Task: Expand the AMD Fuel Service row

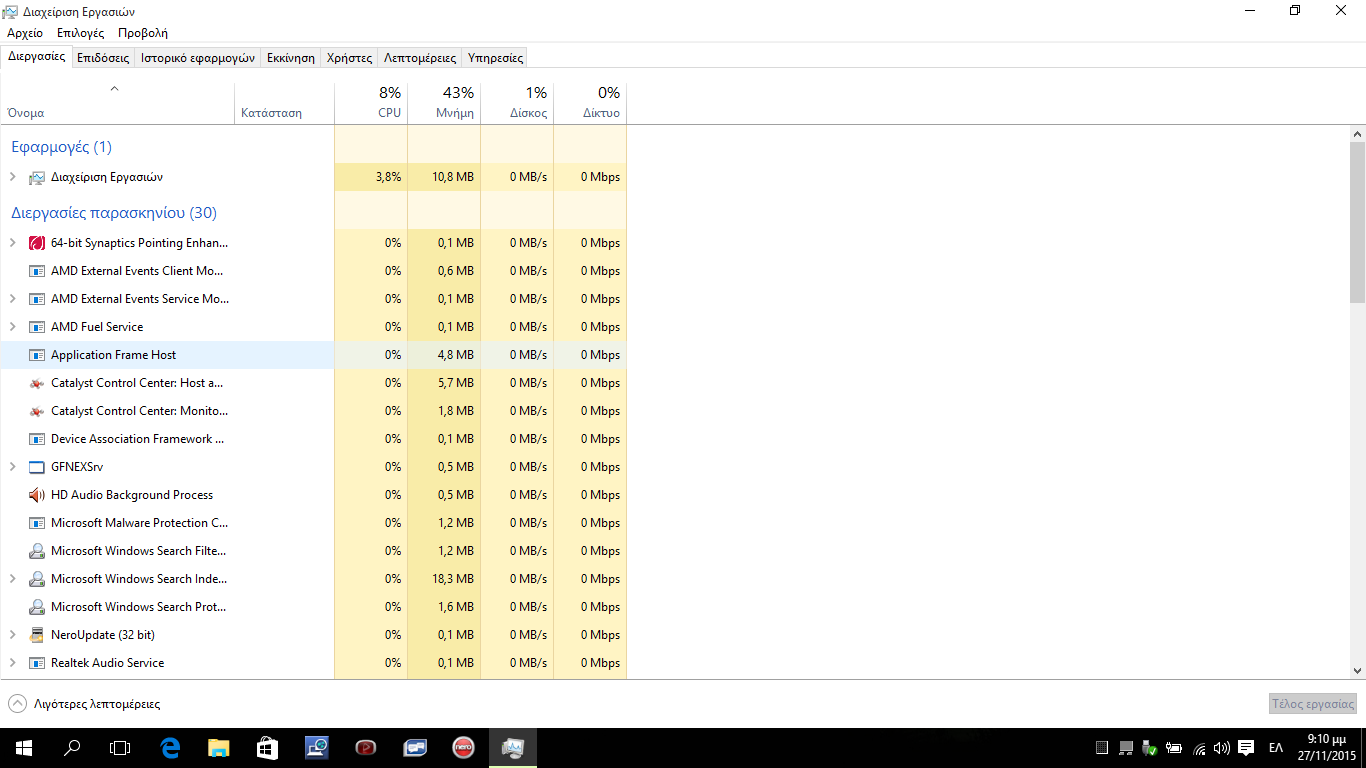Action: (x=12, y=327)
